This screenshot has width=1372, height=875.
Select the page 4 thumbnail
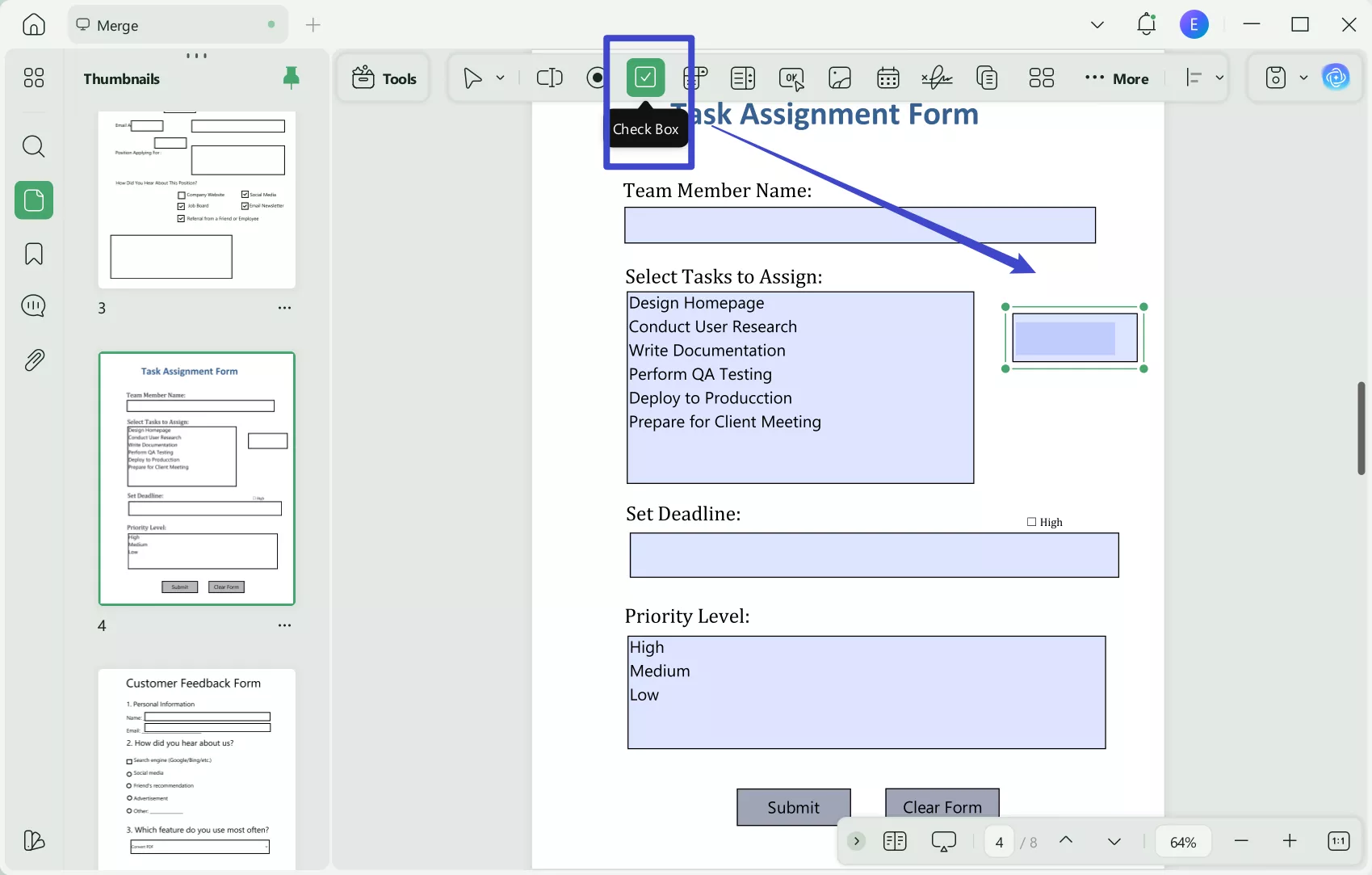(196, 478)
